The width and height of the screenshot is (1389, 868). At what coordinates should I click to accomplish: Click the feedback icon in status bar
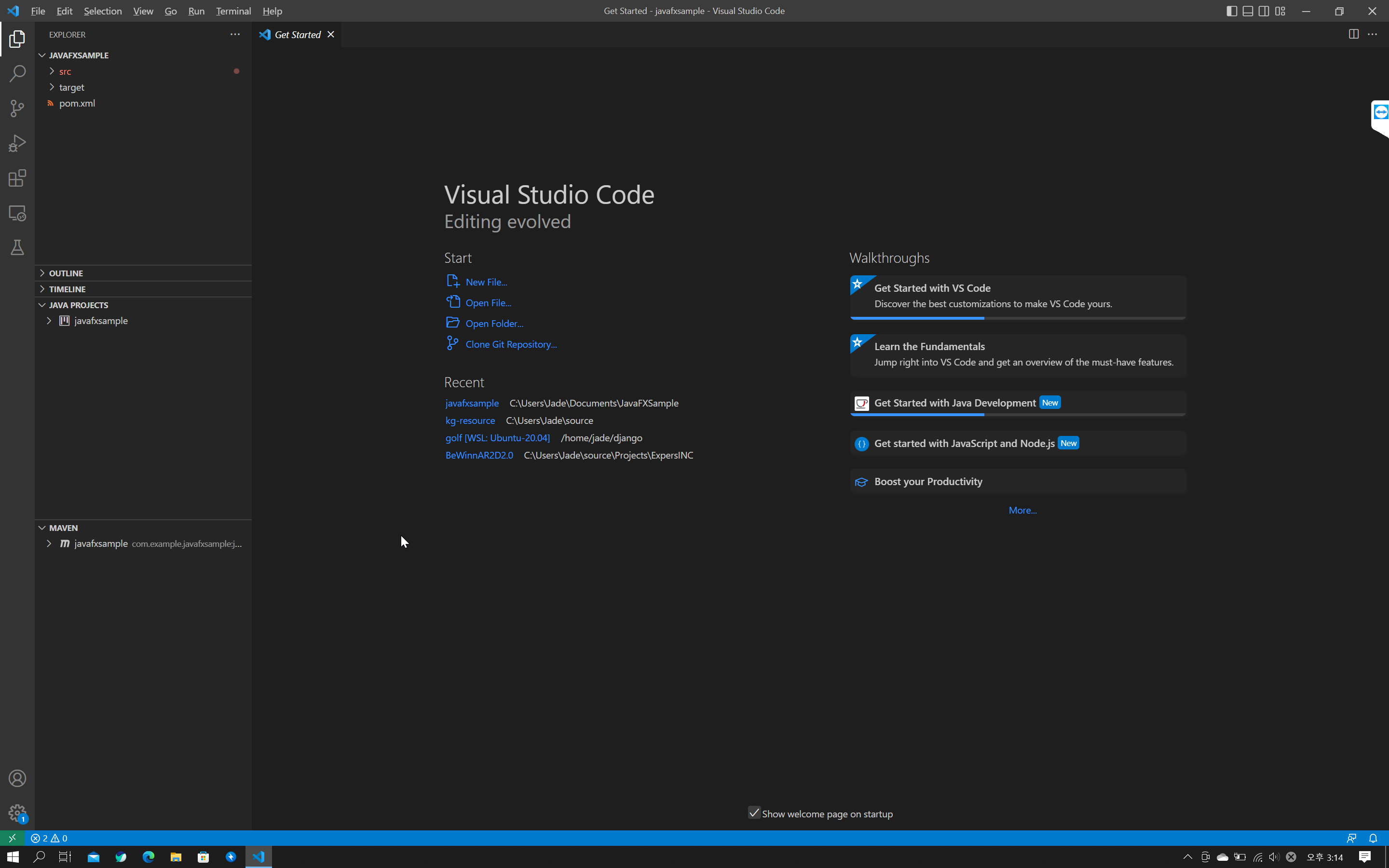coord(1351,838)
